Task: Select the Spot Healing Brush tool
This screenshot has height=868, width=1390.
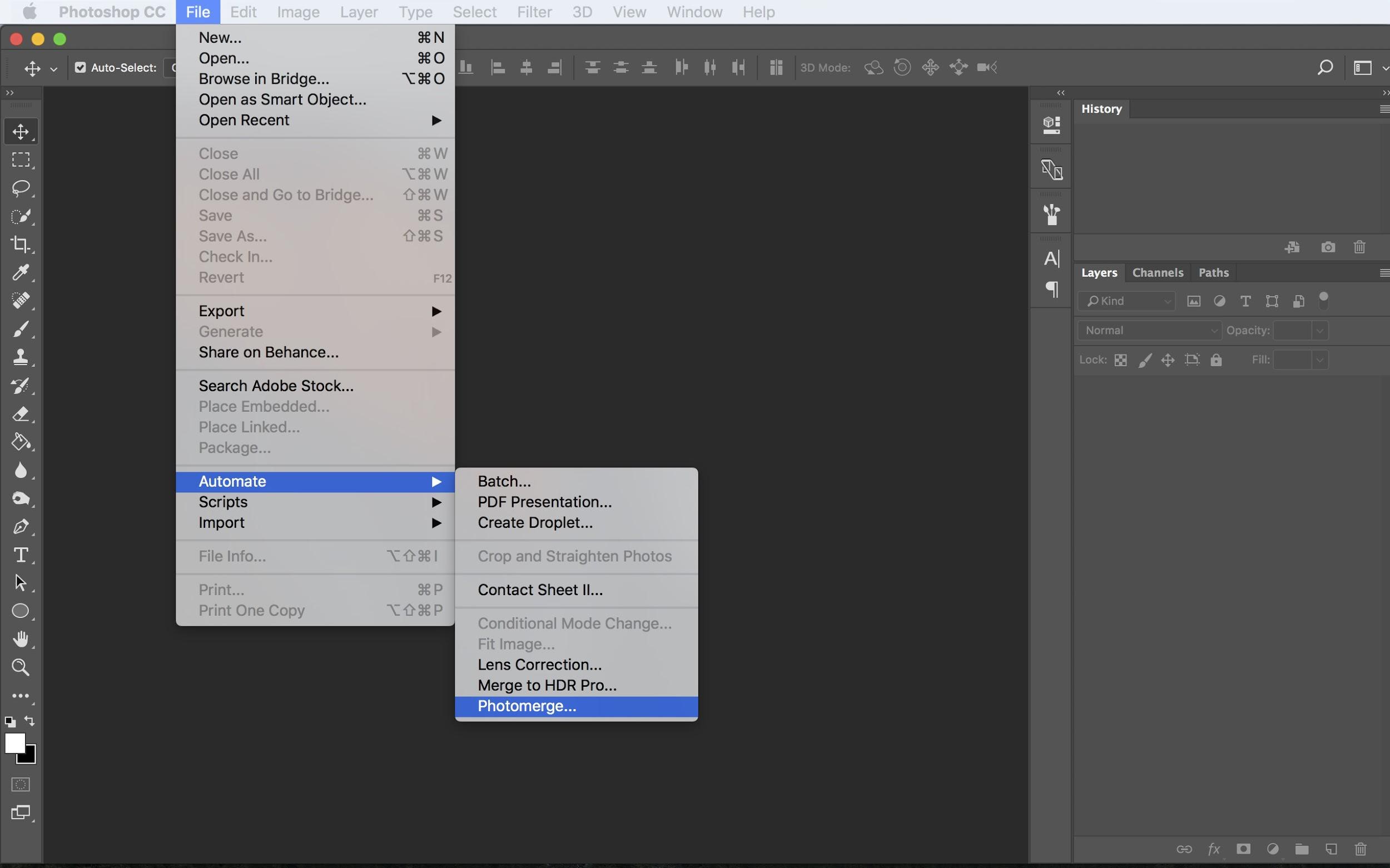Action: click(x=21, y=301)
